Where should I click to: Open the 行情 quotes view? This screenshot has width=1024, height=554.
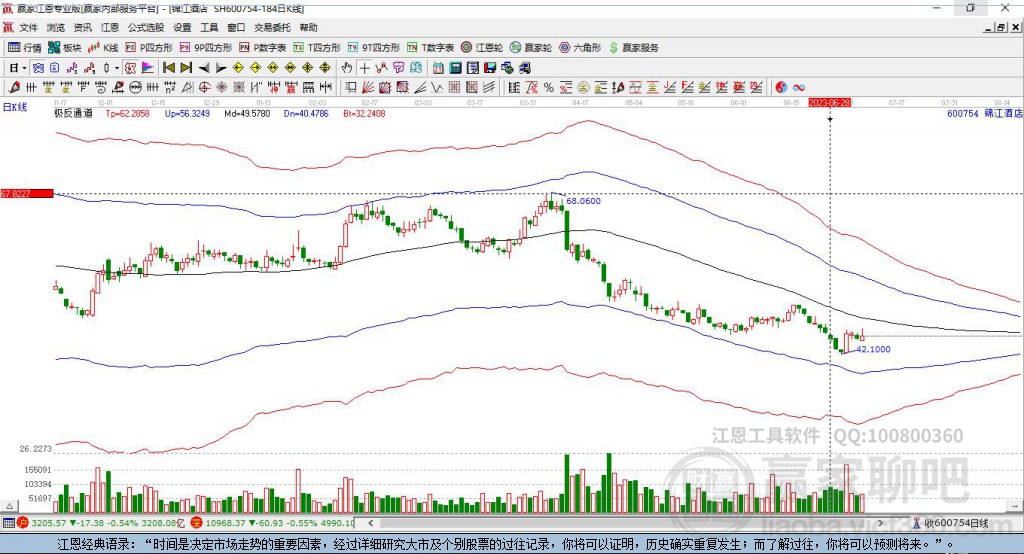coord(24,48)
